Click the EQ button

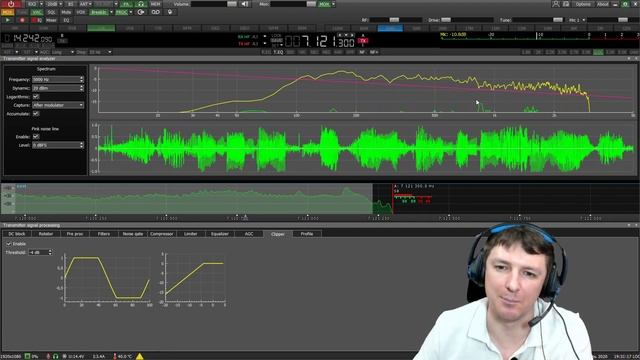(66, 20)
